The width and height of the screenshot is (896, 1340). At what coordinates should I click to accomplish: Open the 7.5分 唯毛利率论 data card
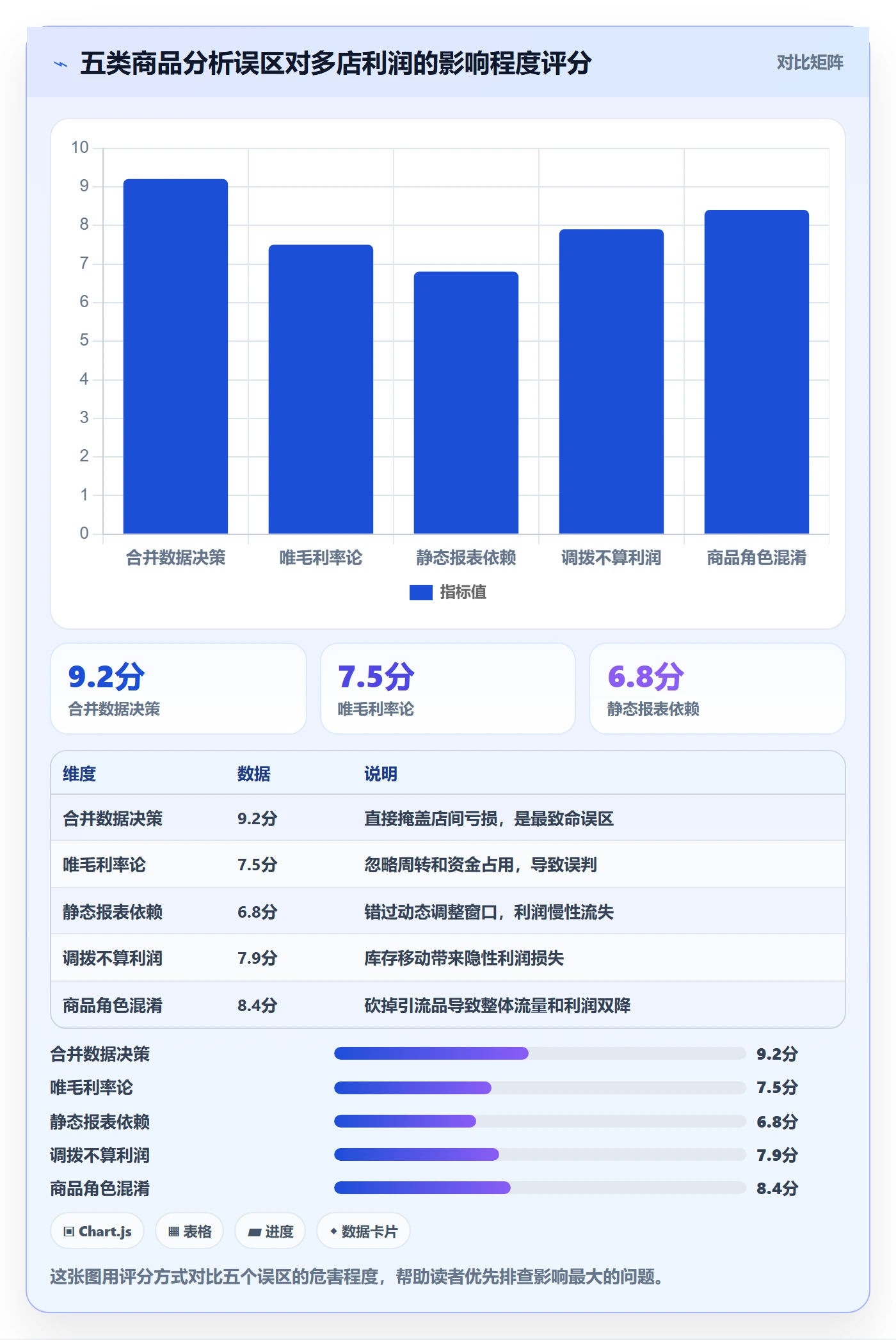coord(448,689)
